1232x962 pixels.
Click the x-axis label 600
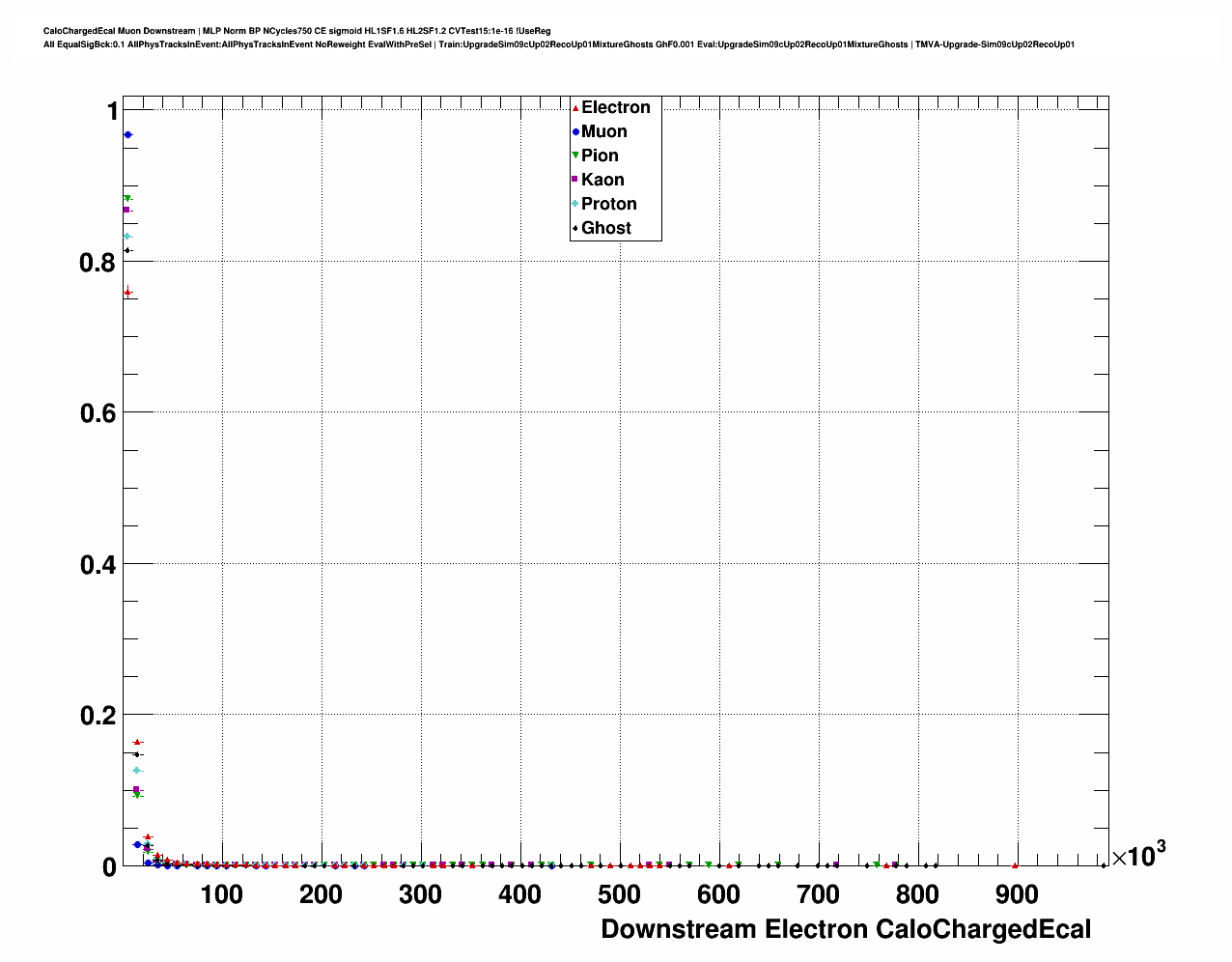718,894
